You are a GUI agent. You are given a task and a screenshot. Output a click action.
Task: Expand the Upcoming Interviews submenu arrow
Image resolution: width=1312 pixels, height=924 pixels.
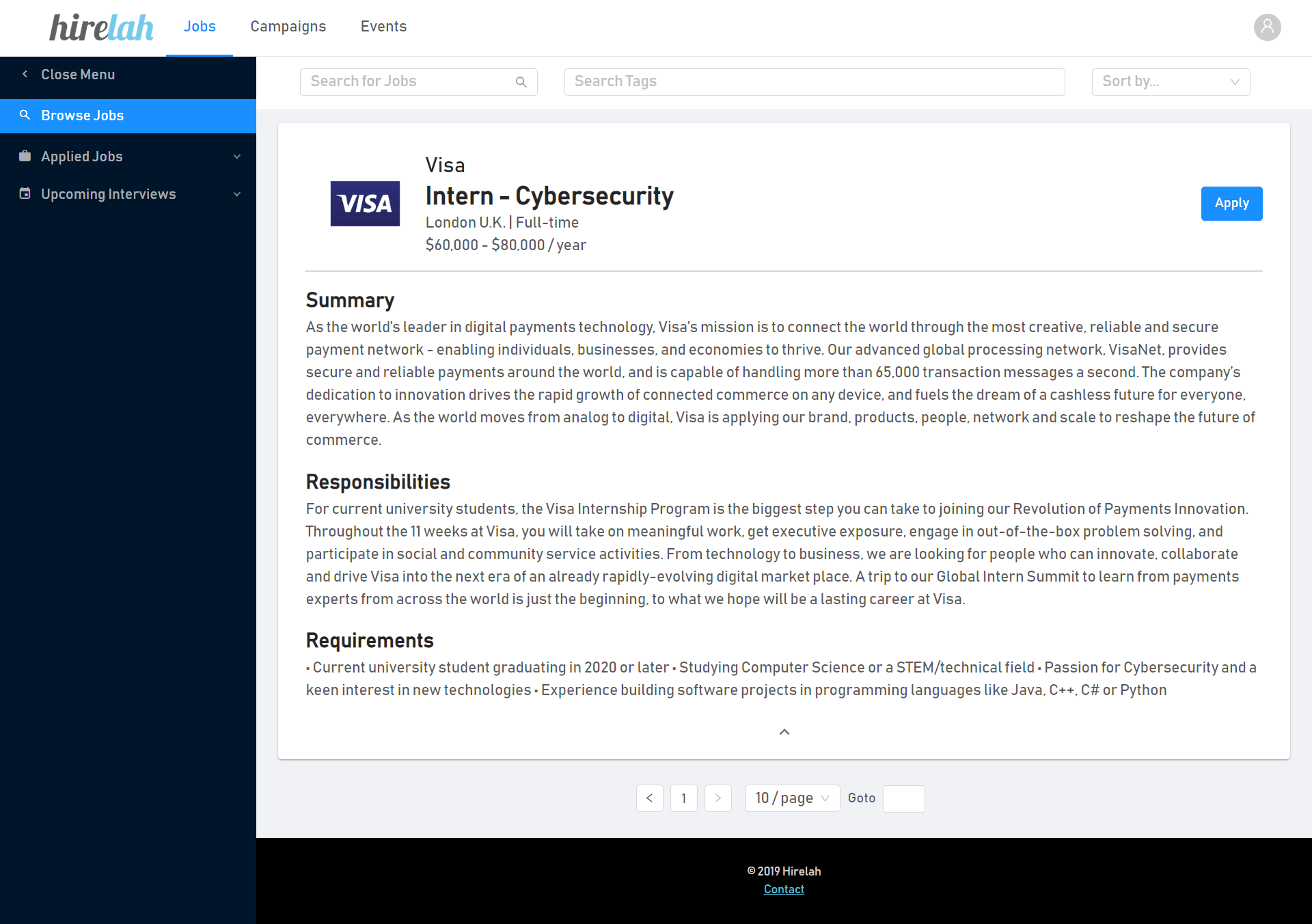point(237,194)
